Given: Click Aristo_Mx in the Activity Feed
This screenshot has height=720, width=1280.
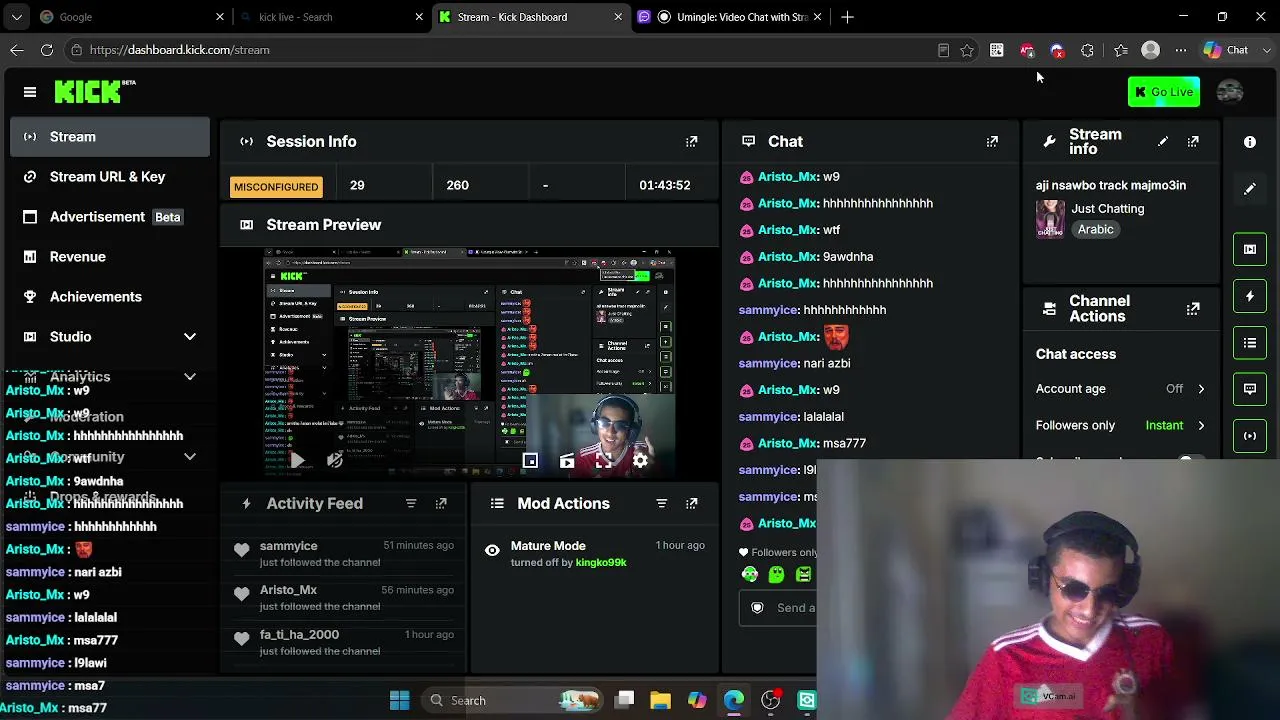Looking at the screenshot, I should point(288,590).
